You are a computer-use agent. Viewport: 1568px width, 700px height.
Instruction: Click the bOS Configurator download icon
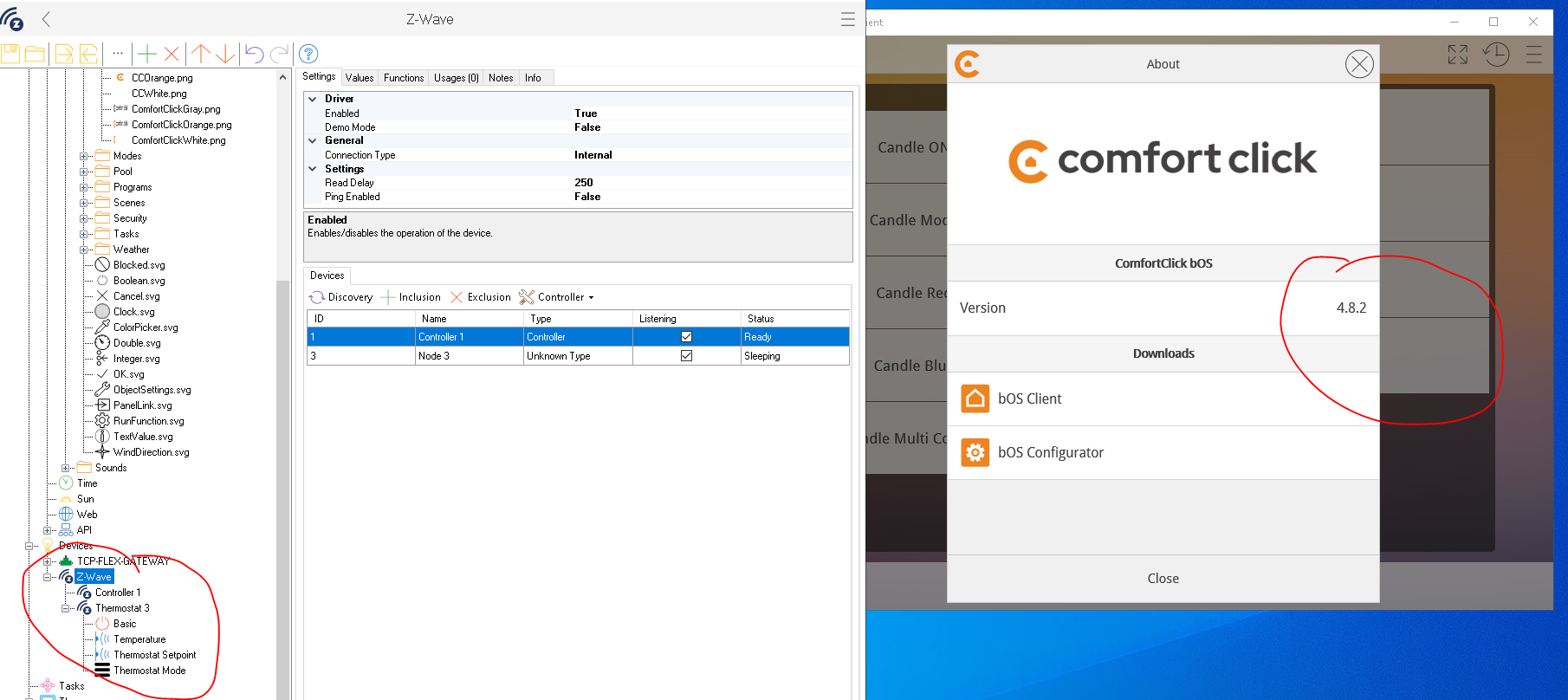pyautogui.click(x=975, y=452)
